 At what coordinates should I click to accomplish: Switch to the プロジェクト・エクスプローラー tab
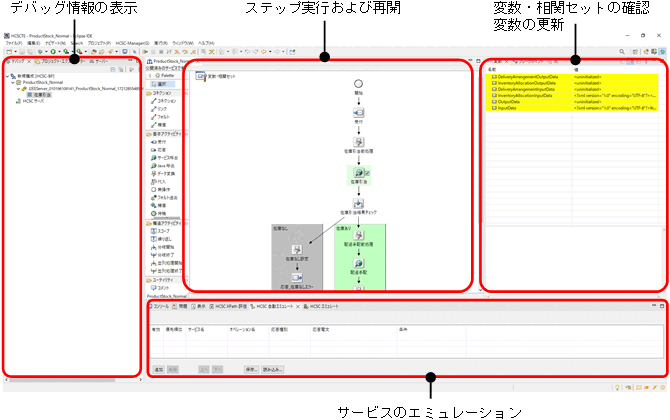click(x=59, y=62)
